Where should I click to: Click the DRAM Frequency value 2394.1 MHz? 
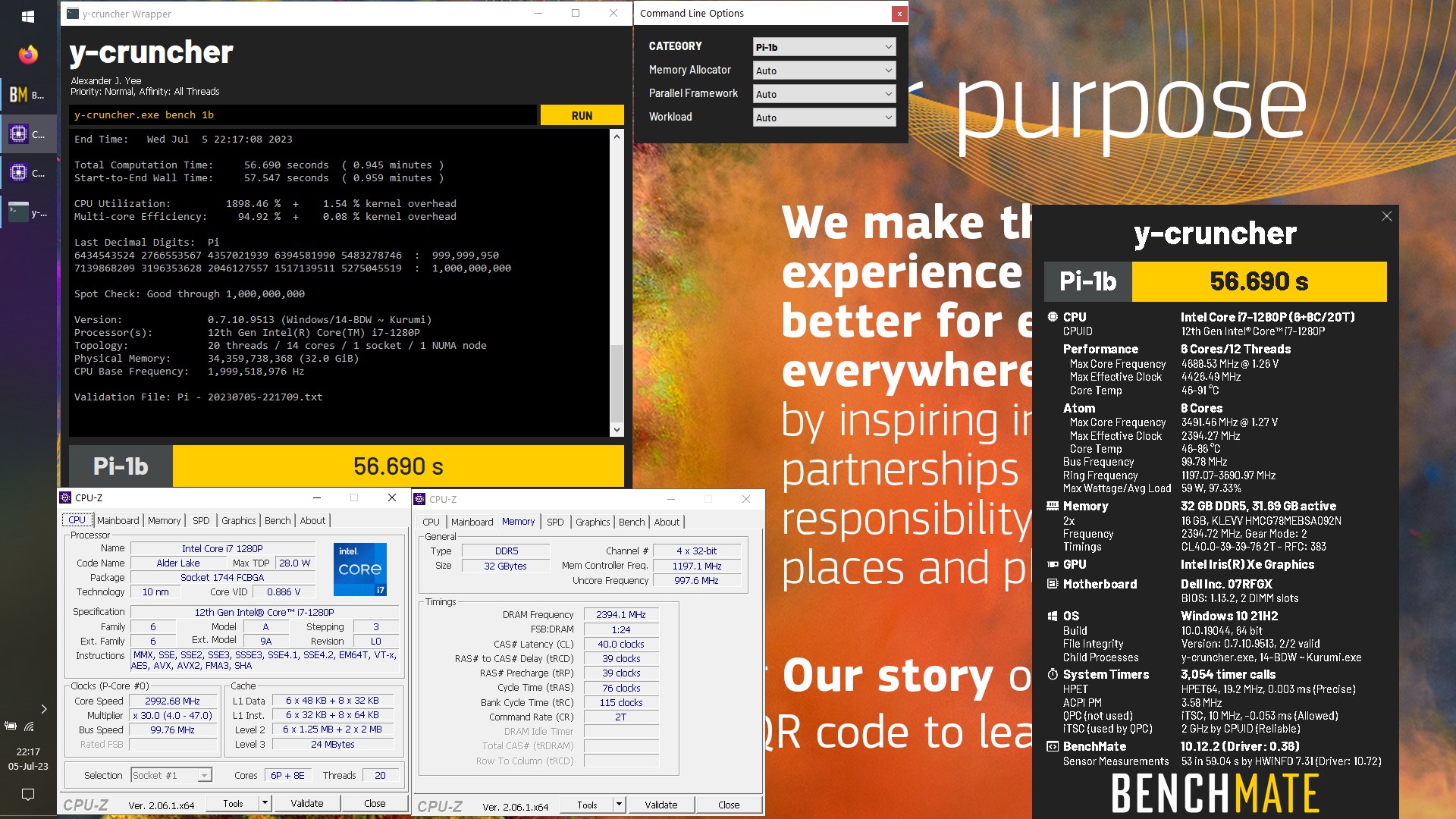tap(621, 615)
